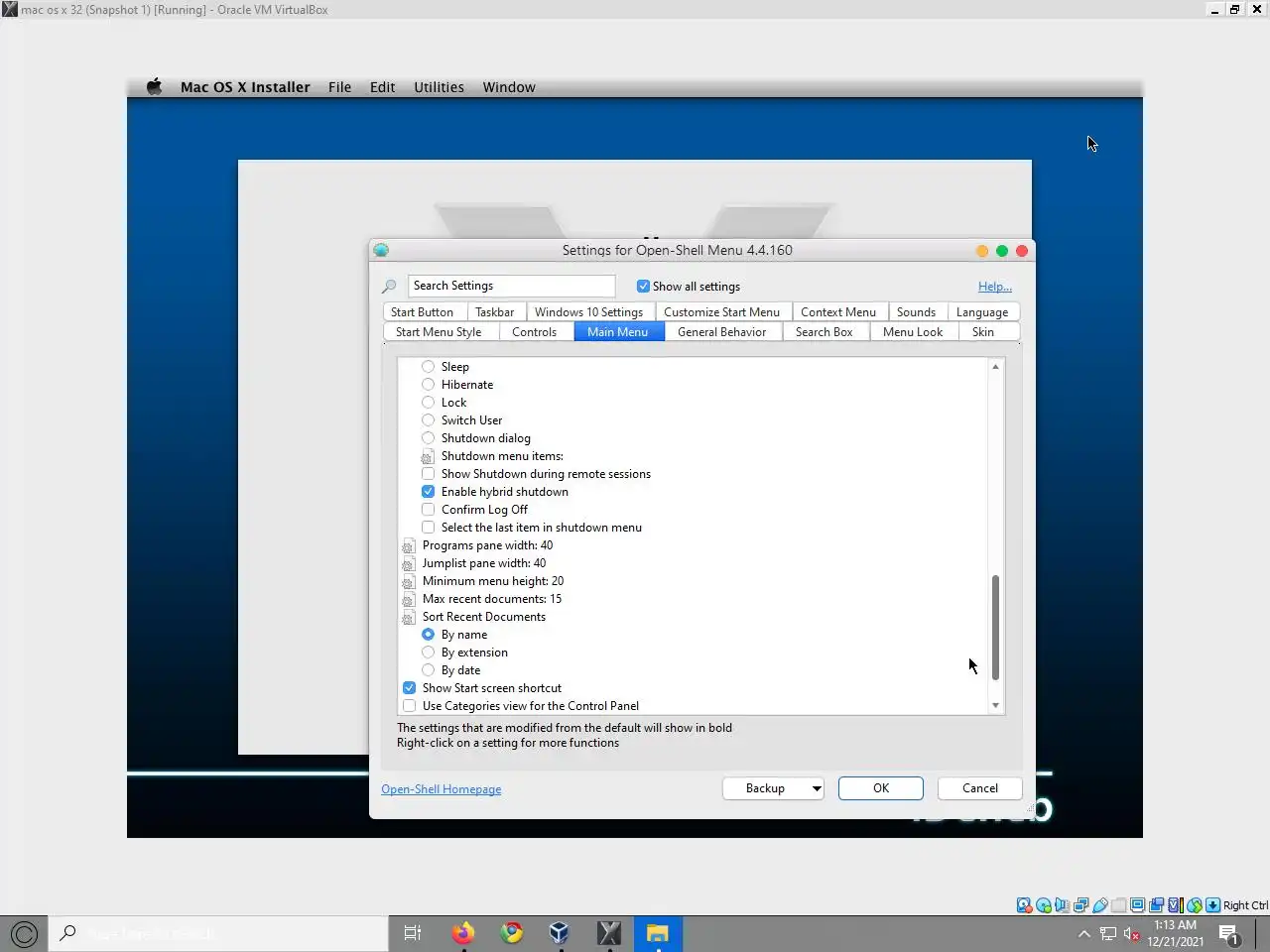Viewport: 1270px width, 952px height.
Task: Open the File menu in Mac menu bar
Action: 339,87
